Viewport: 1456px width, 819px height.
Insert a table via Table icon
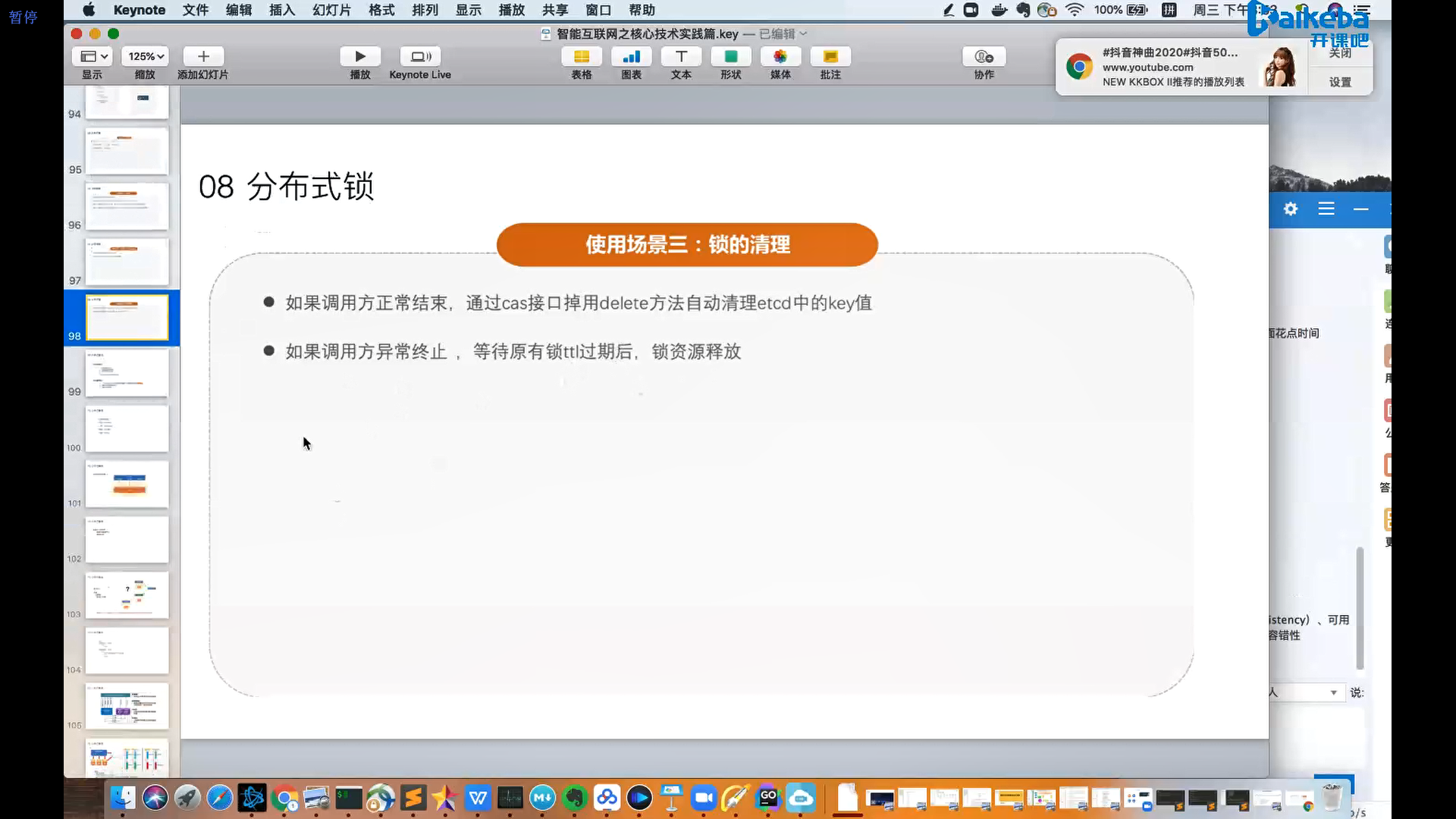coord(581,57)
